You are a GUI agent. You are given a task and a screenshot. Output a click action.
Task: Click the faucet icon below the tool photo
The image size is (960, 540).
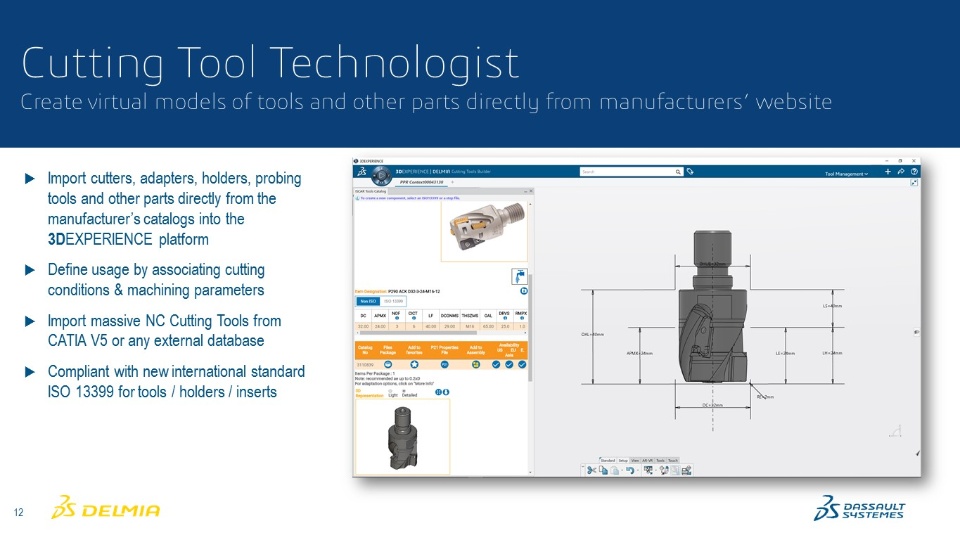point(519,277)
